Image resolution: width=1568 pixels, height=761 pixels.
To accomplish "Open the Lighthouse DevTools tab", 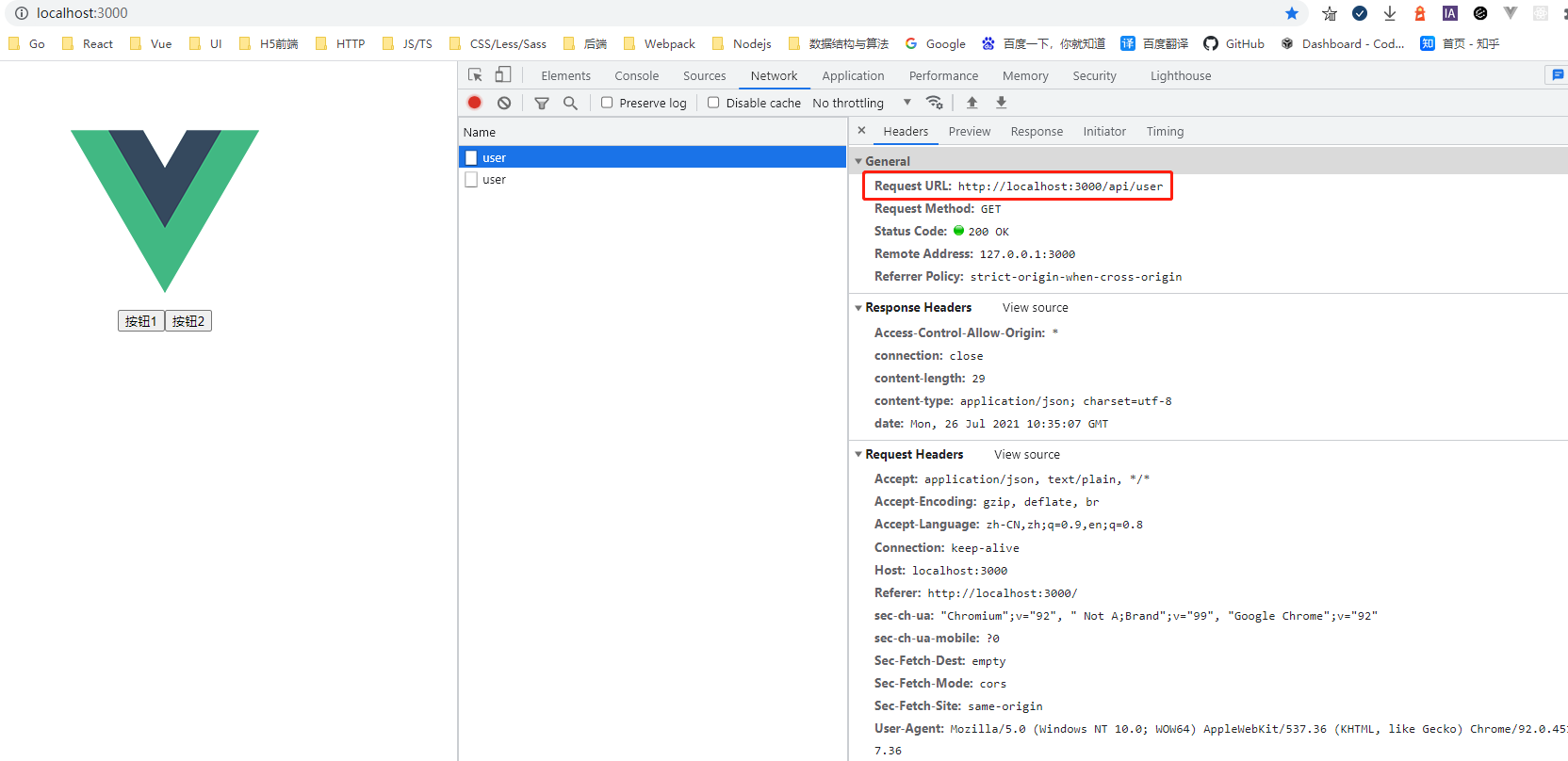I will click(x=1181, y=75).
